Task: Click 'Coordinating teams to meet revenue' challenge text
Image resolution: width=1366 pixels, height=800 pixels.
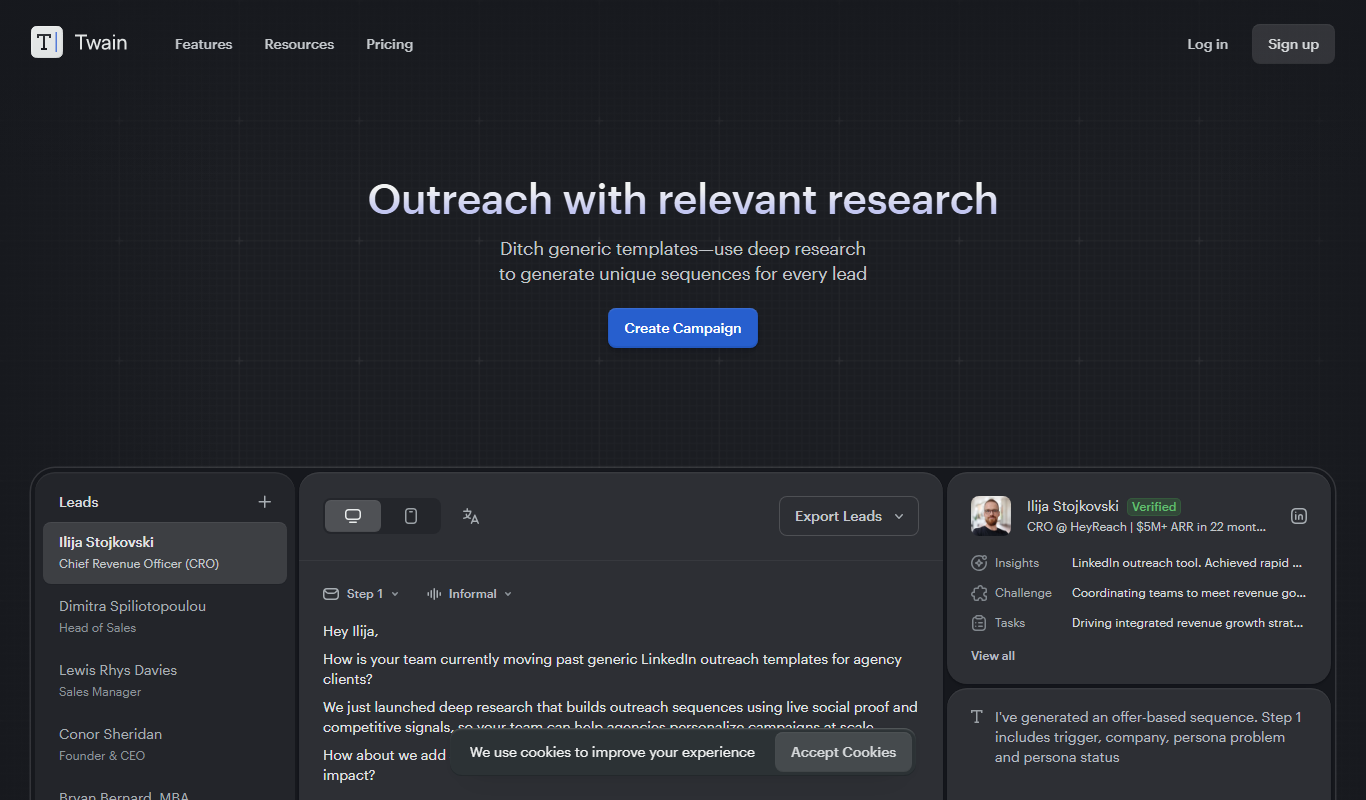Action: [x=1189, y=593]
